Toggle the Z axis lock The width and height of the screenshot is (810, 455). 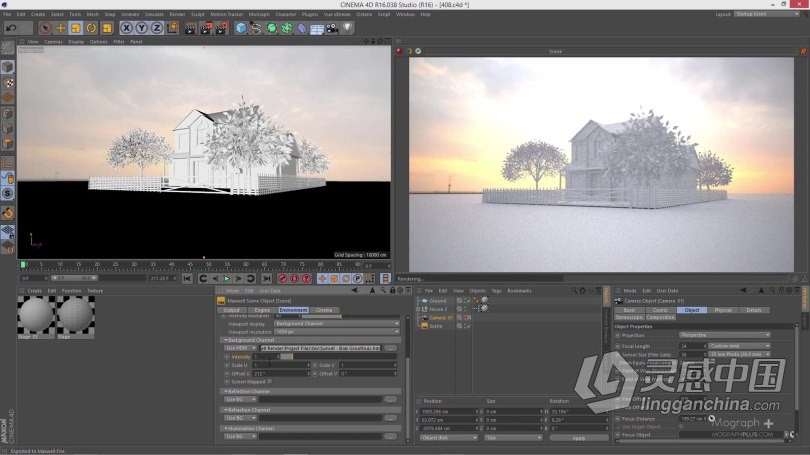pyautogui.click(x=157, y=28)
